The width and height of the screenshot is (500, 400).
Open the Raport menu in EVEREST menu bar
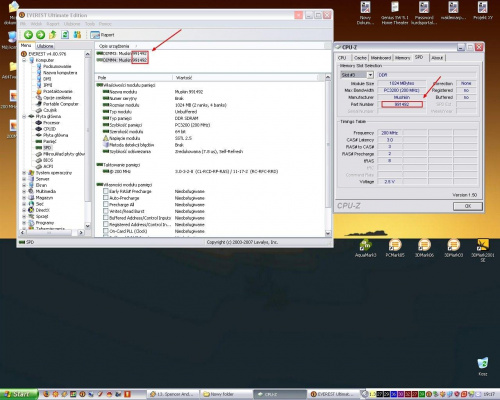coord(53,24)
